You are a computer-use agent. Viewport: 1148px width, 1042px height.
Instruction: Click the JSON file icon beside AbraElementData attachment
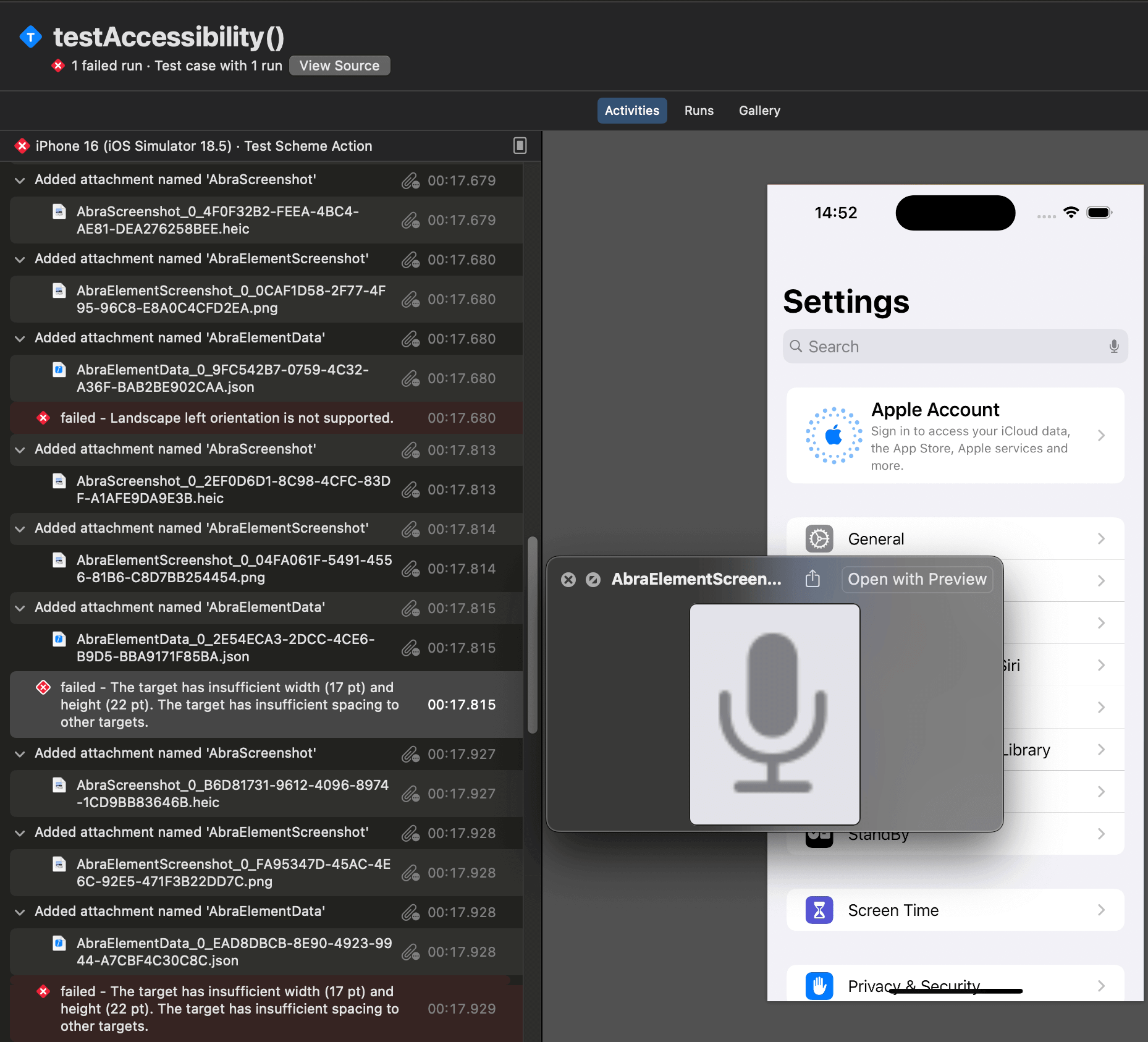59,370
